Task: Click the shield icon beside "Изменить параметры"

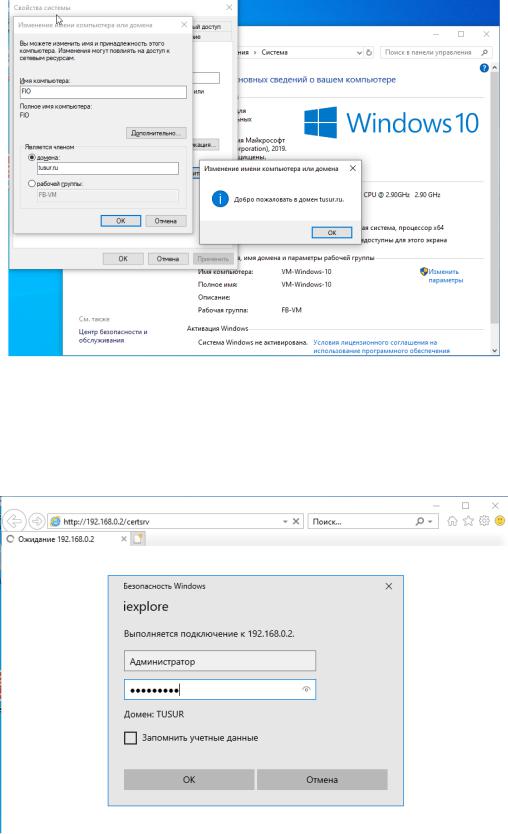Action: point(423,272)
